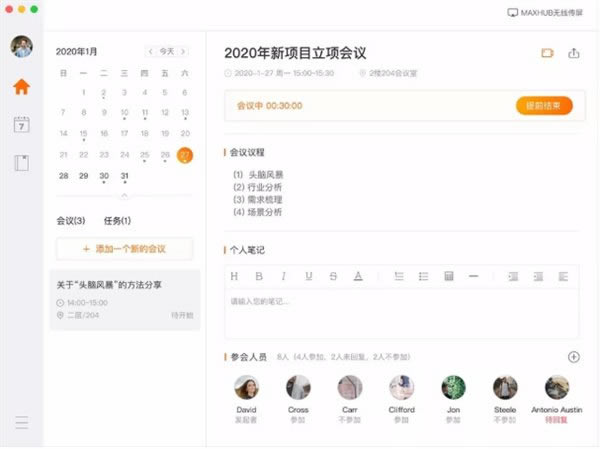Open attendee Jon's avatar
The height and width of the screenshot is (449, 600).
coord(453,387)
